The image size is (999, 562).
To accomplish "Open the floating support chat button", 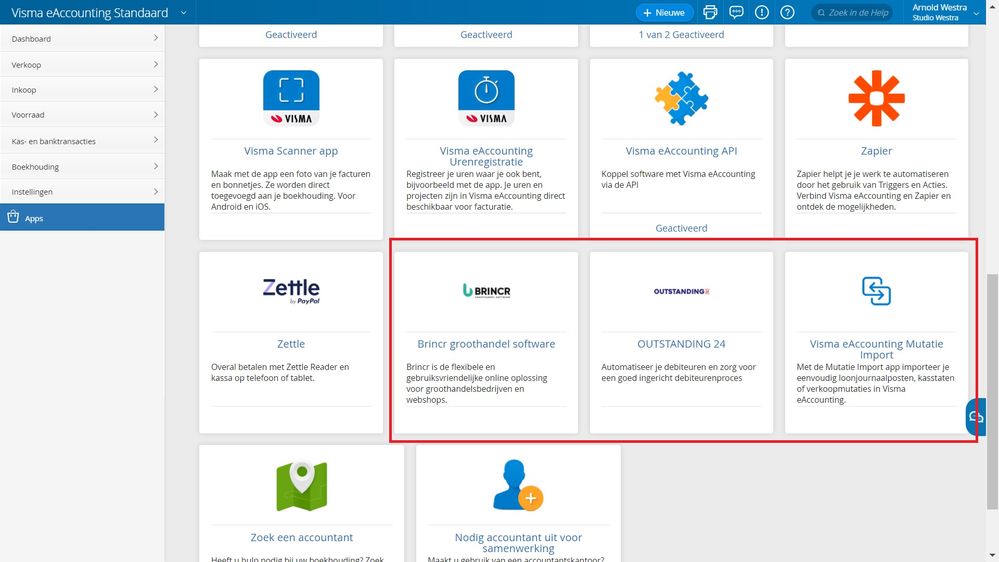I will (x=975, y=417).
